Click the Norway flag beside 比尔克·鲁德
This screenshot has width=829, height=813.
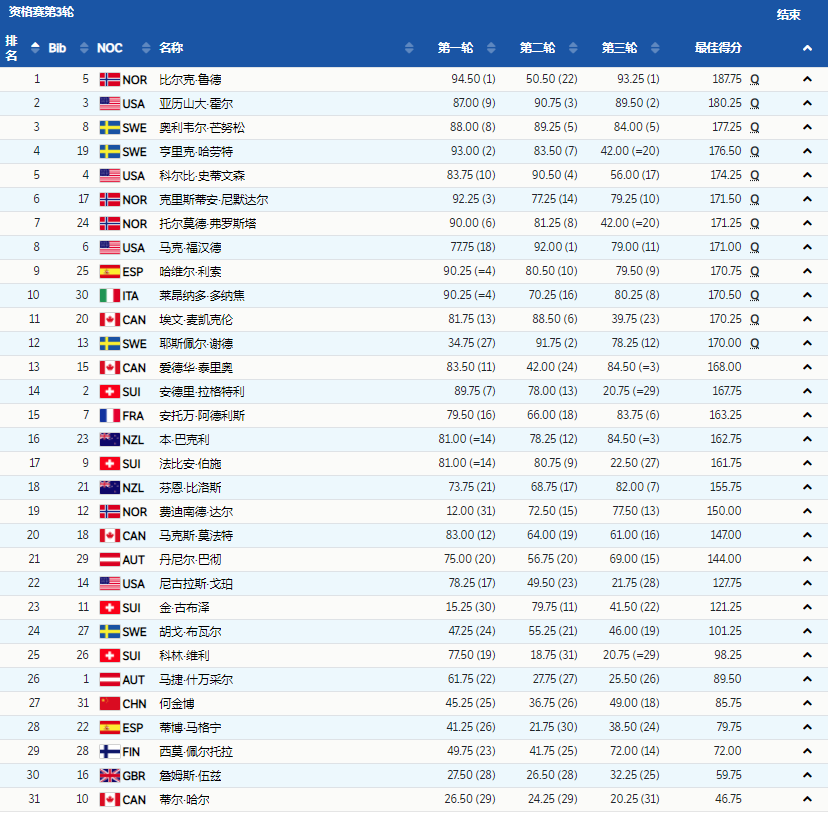tap(110, 78)
